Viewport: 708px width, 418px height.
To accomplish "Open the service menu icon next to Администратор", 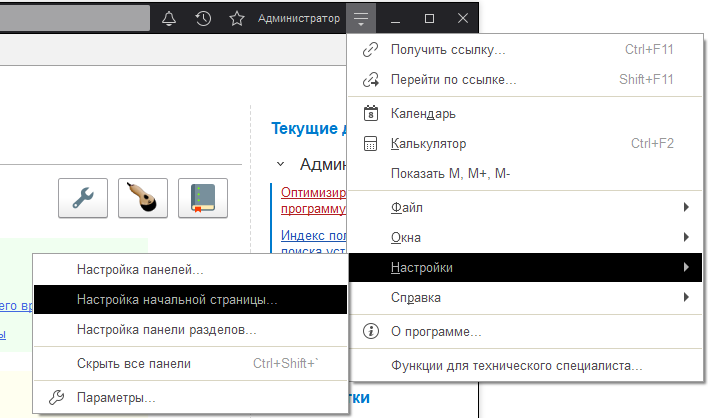I will click(x=362, y=19).
